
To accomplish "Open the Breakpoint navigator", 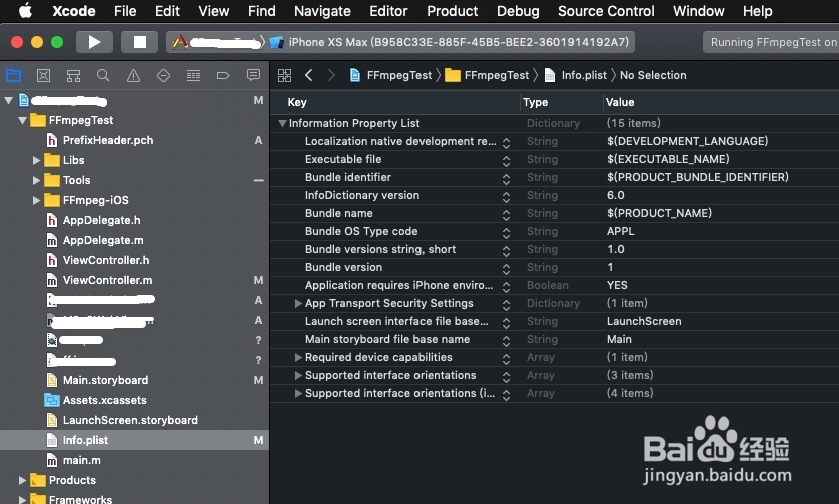I will click(x=223, y=76).
